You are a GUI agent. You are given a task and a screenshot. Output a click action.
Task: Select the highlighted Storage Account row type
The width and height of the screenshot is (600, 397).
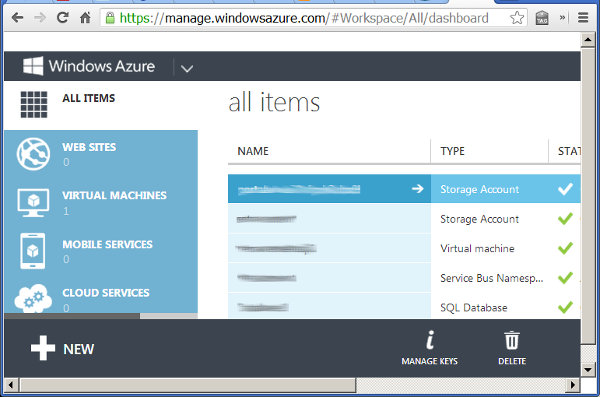pyautogui.click(x=479, y=189)
